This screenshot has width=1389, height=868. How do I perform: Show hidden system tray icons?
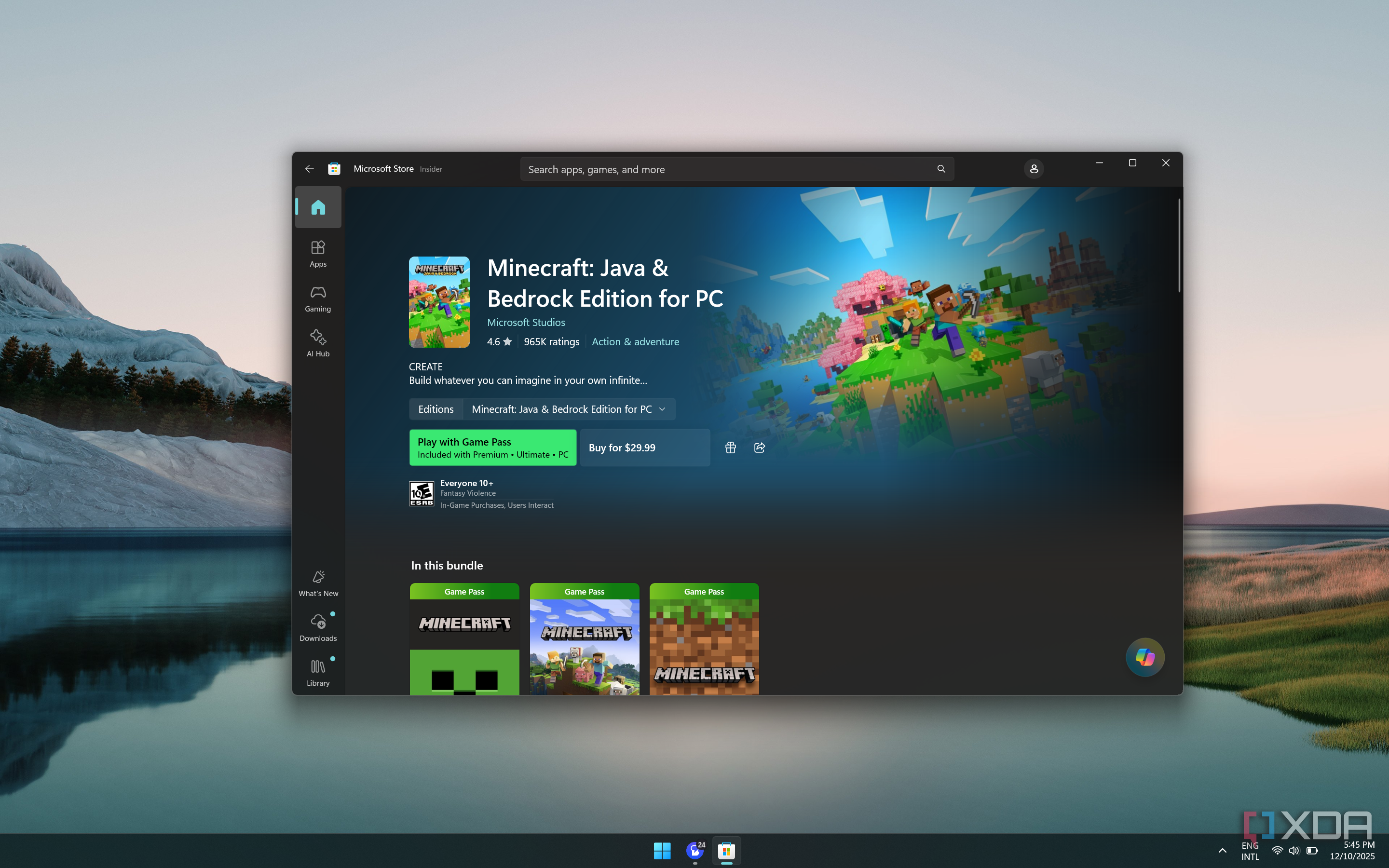pos(1222,851)
